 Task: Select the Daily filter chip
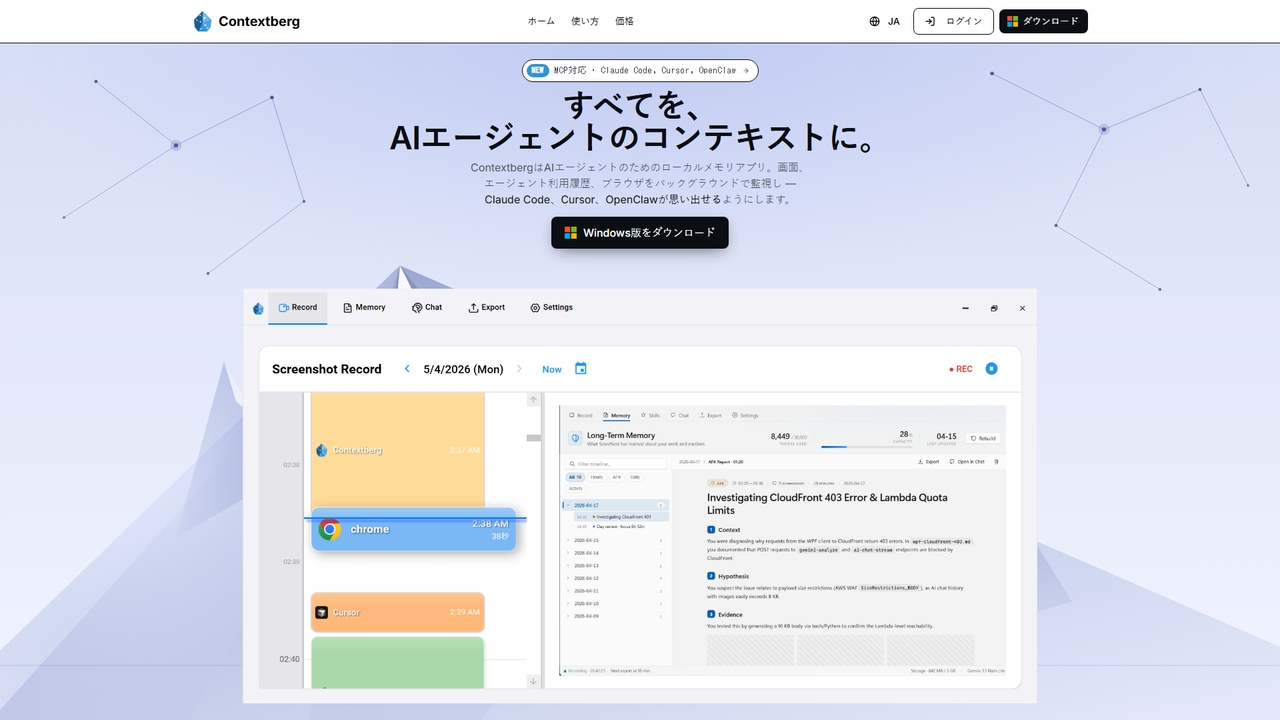click(635, 477)
